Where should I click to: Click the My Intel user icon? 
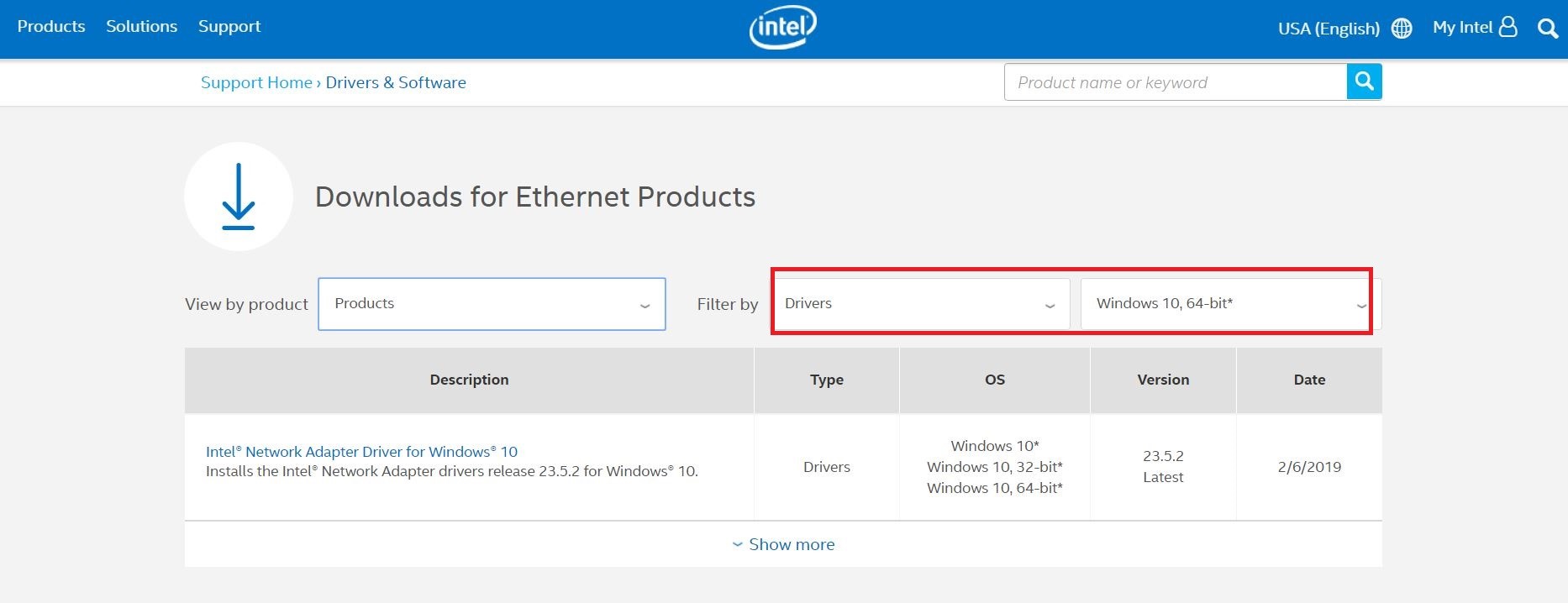(x=1508, y=27)
